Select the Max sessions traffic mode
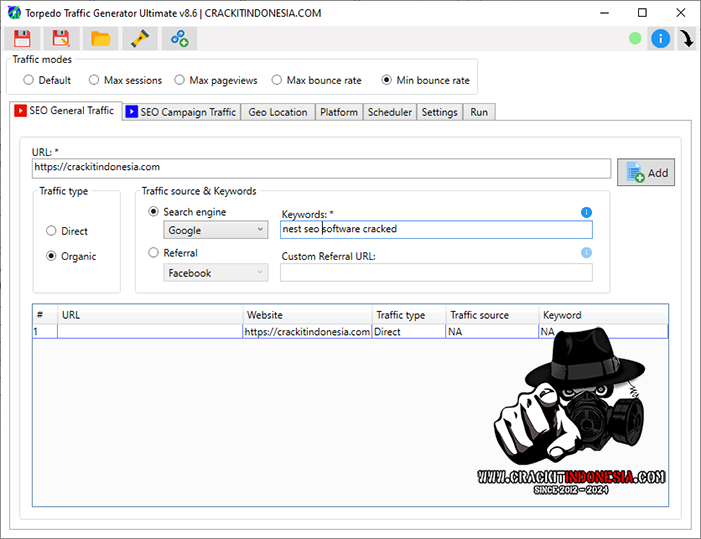This screenshot has height=539, width=701. [x=94, y=80]
